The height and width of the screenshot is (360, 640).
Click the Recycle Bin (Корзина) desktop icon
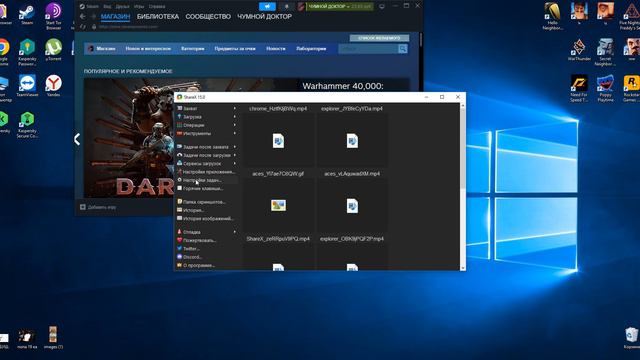click(631, 338)
